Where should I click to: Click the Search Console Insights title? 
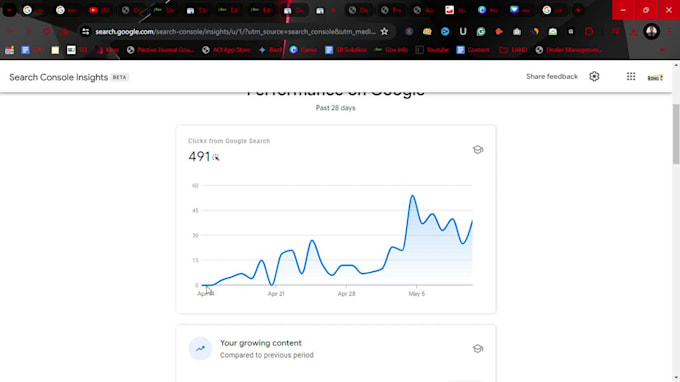click(x=59, y=77)
